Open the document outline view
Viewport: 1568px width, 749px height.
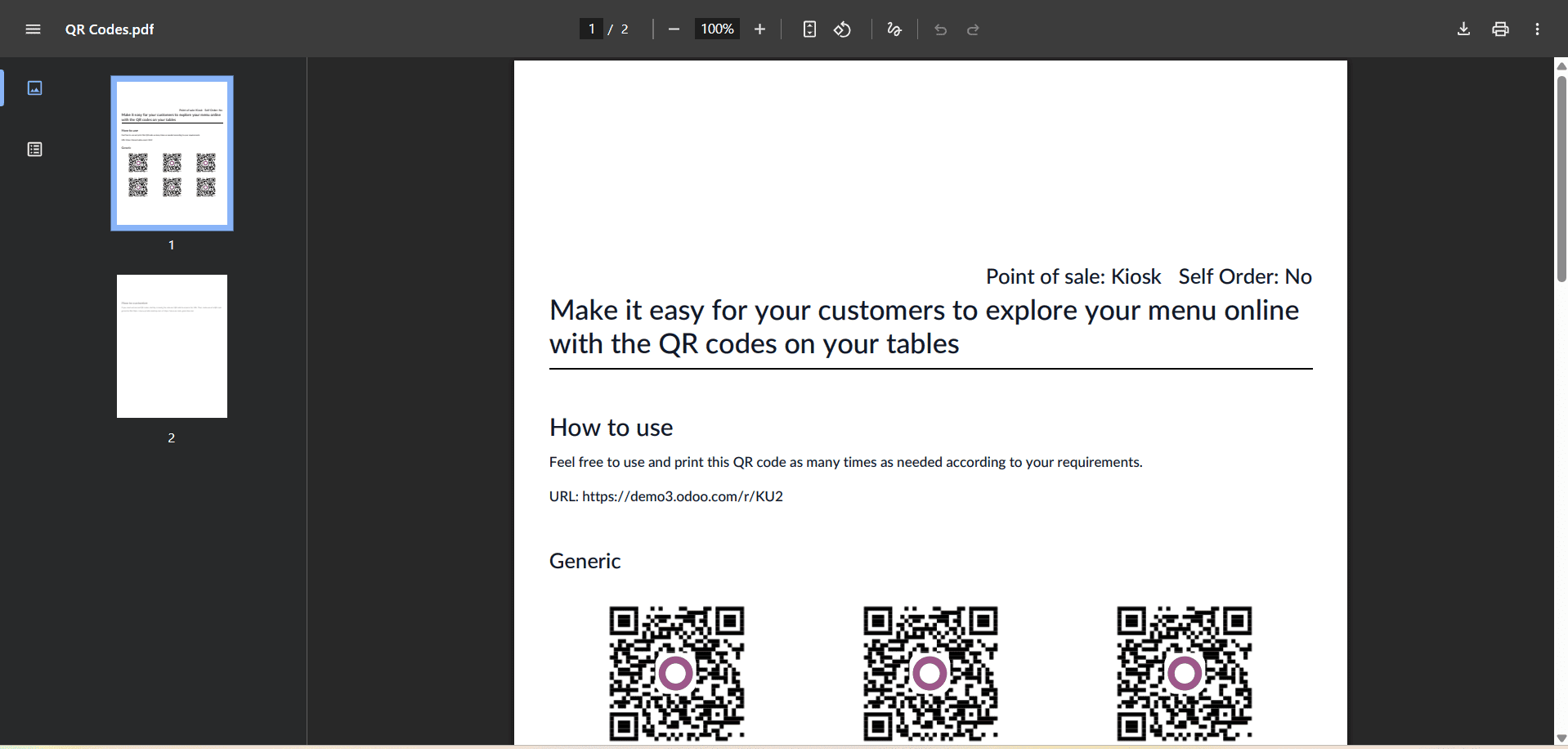(x=34, y=149)
